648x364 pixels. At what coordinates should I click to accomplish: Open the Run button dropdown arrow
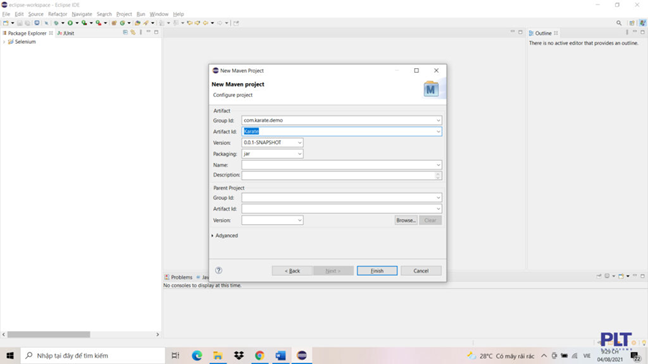tap(77, 23)
